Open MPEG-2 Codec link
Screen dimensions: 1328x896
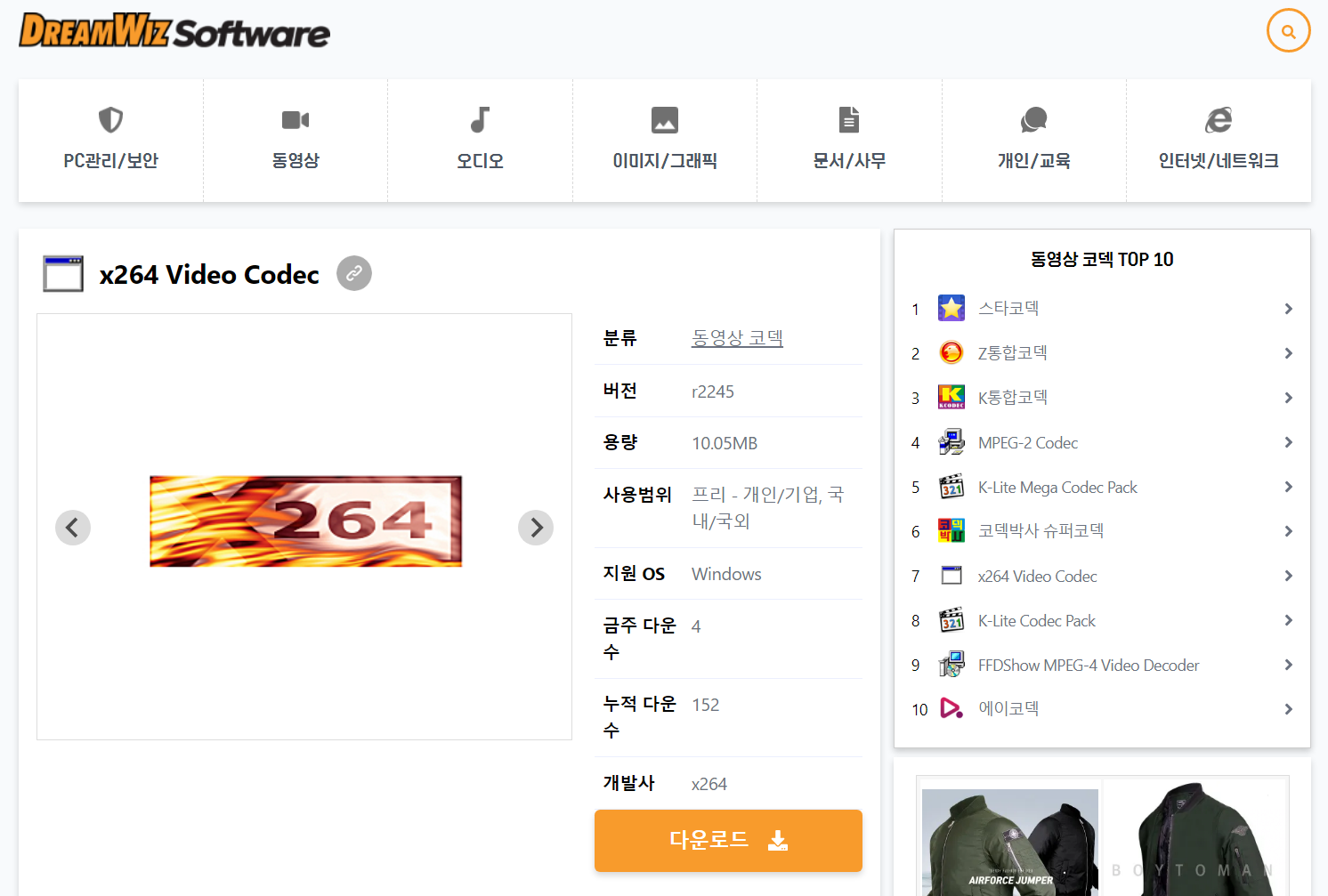tap(1028, 442)
